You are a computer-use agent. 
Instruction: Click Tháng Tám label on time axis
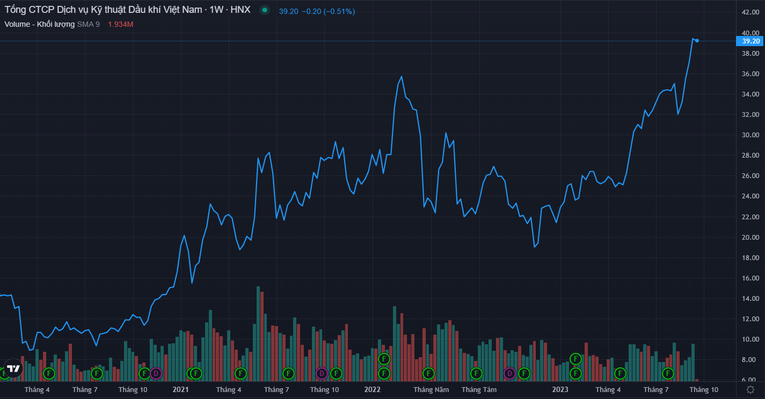pos(479,389)
